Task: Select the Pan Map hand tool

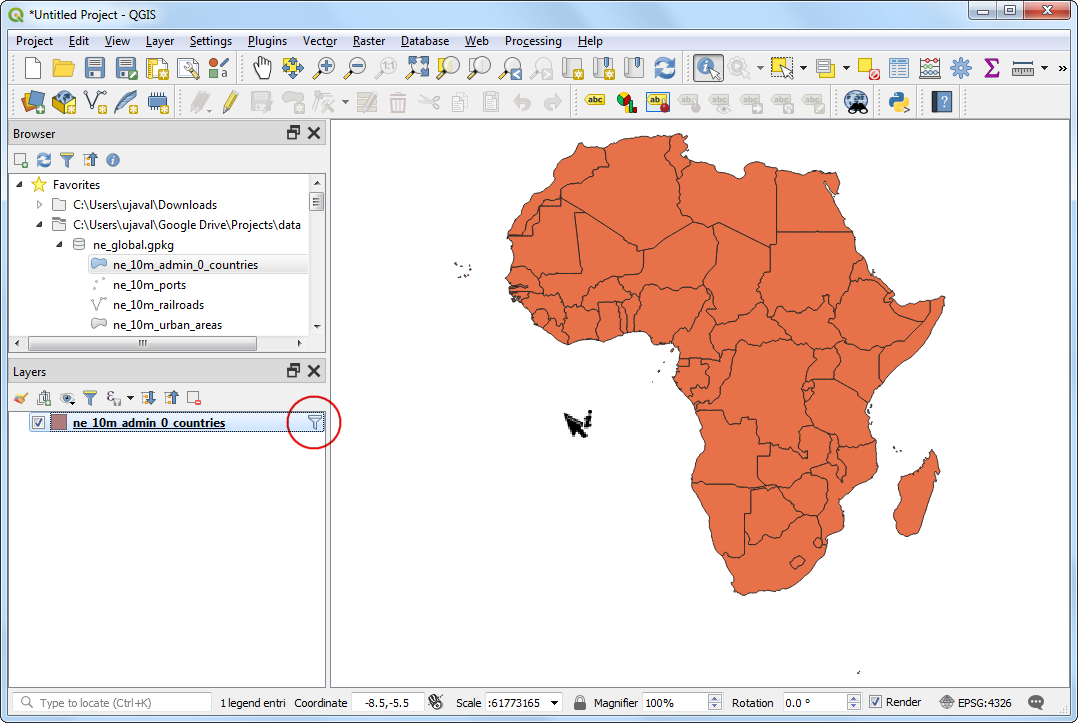Action: (x=261, y=68)
